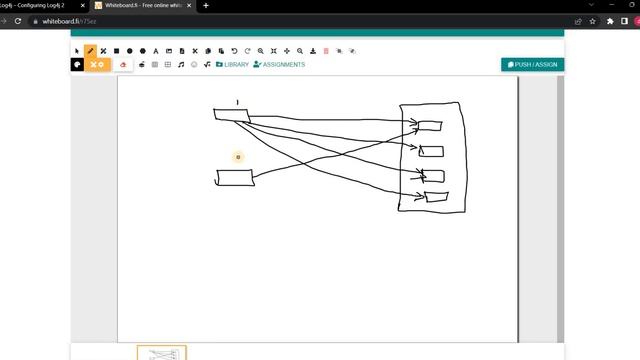
Task: Zoom out with the magnifier minus icon
Action: click(x=300, y=51)
